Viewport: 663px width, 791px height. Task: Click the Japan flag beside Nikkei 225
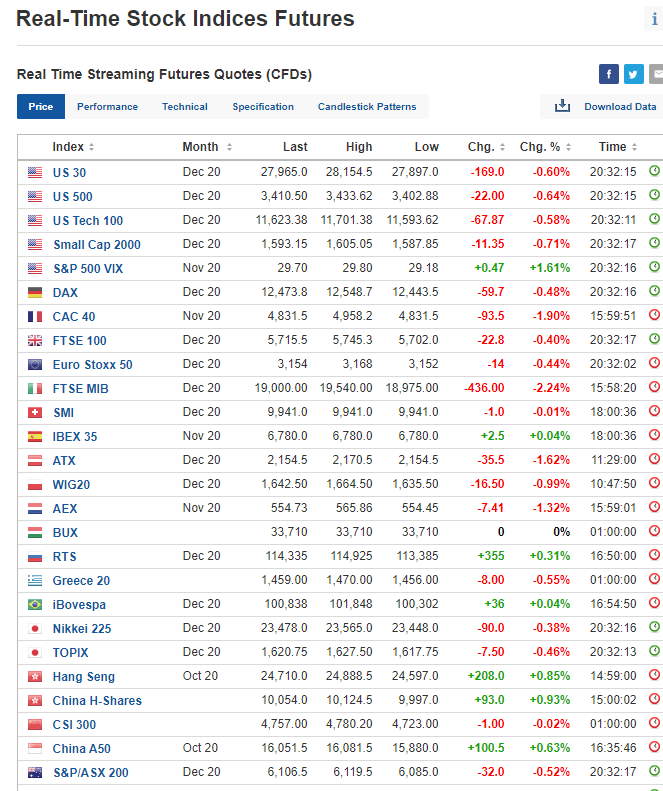36,628
